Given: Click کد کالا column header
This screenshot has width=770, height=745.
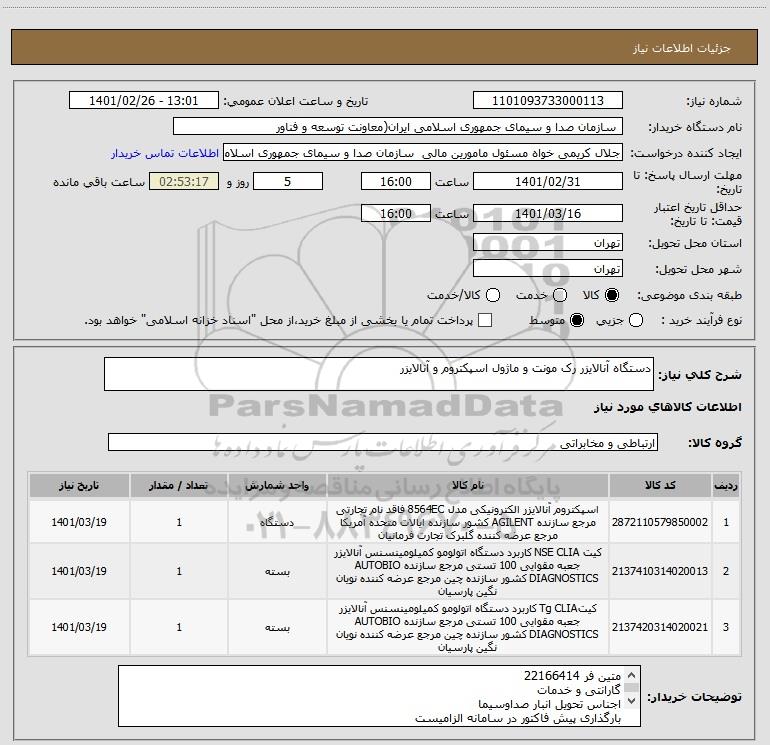Looking at the screenshot, I should (x=660, y=485).
